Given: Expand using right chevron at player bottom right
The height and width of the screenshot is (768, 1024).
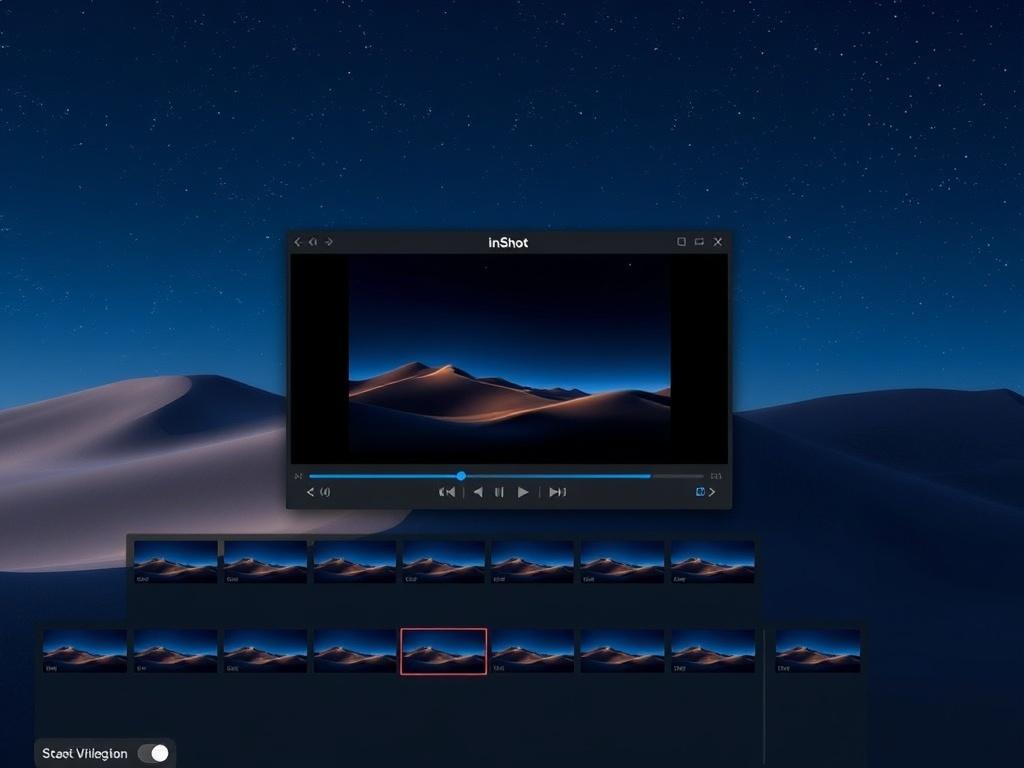Looking at the screenshot, I should coord(712,492).
